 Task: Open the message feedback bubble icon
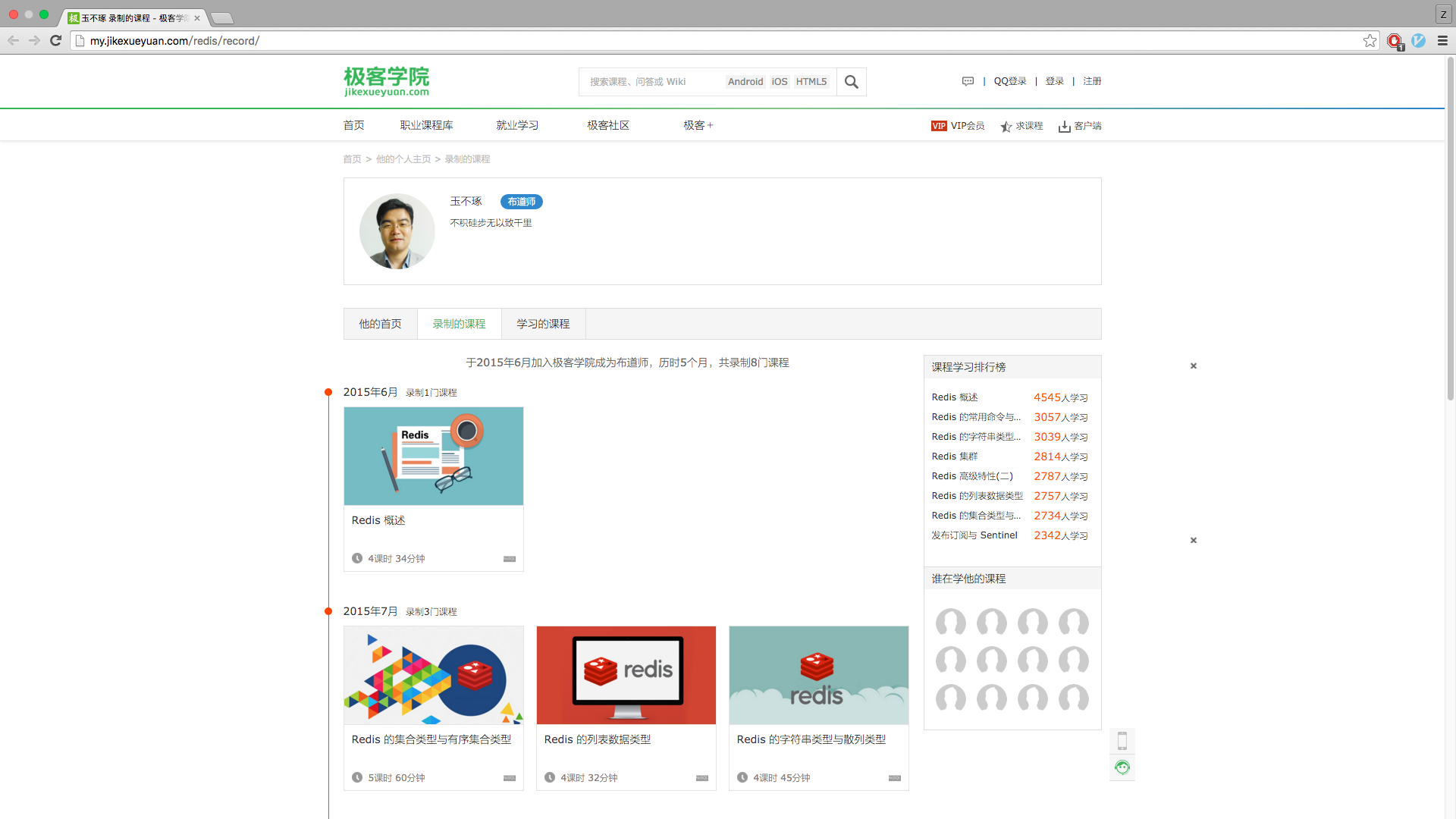pos(968,80)
